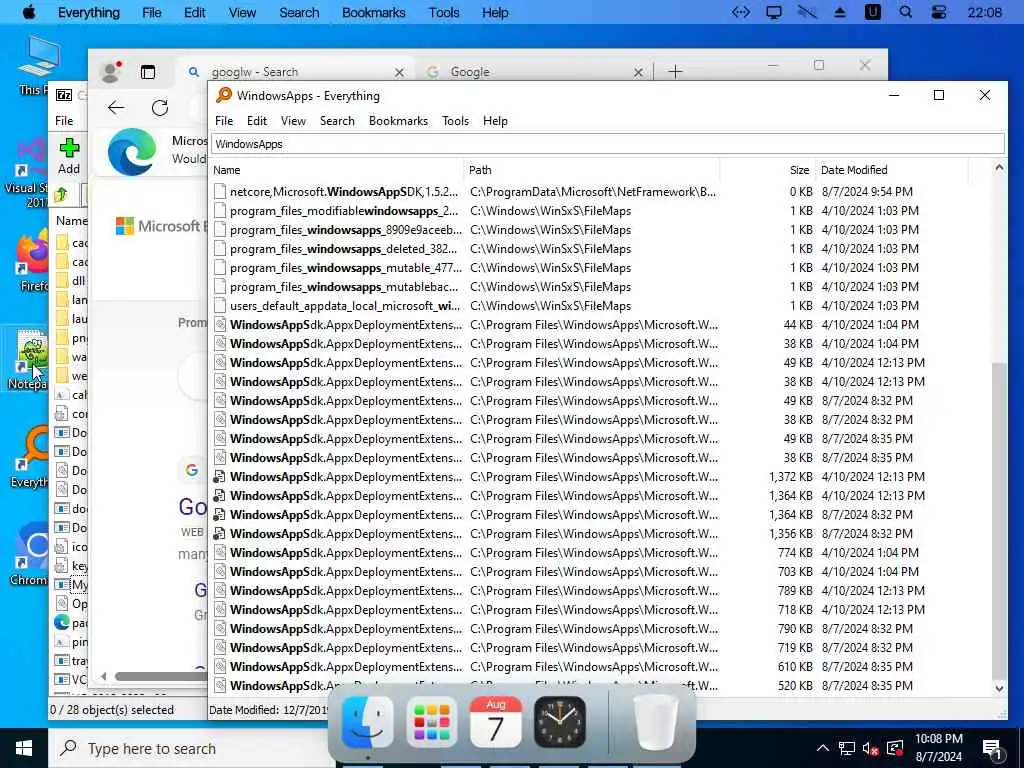1024x768 pixels.
Task: Sort results by the Path column
Action: pos(592,170)
